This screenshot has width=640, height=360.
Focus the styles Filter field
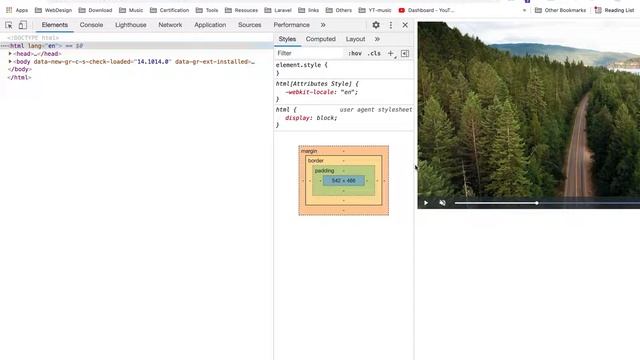309,53
